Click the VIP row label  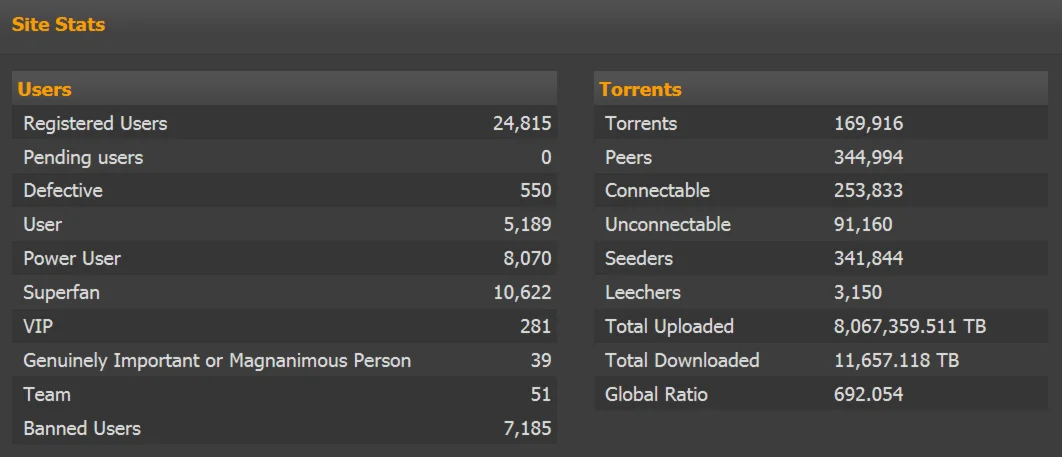coord(38,326)
